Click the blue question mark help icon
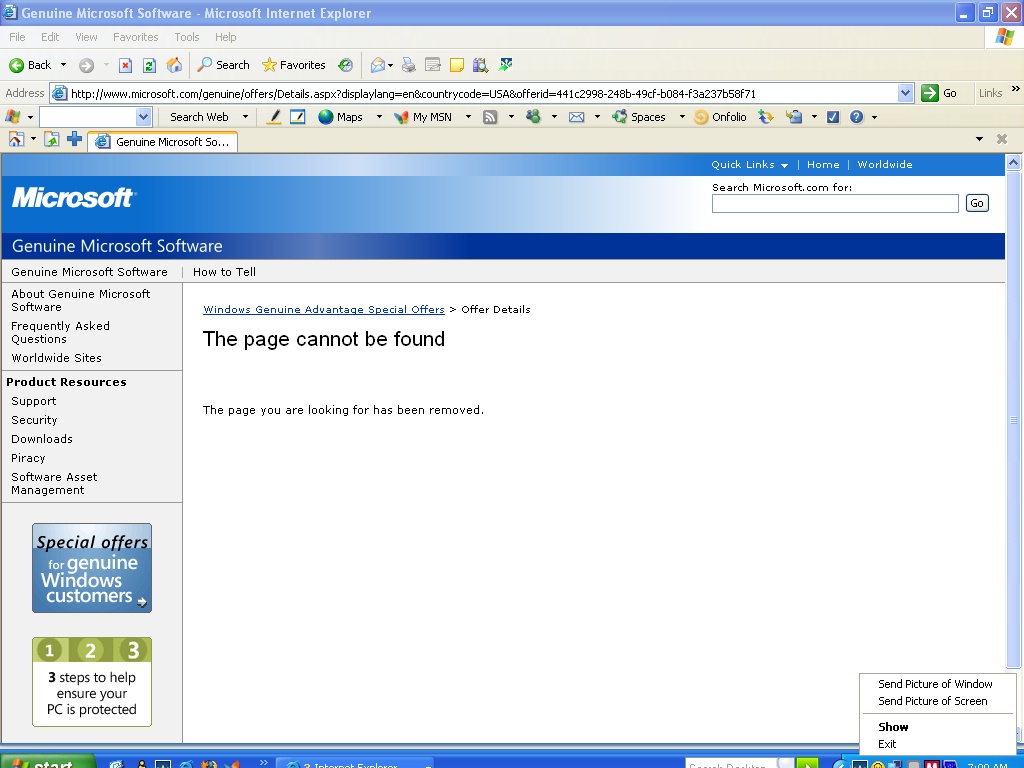This screenshot has width=1024, height=768. point(856,117)
